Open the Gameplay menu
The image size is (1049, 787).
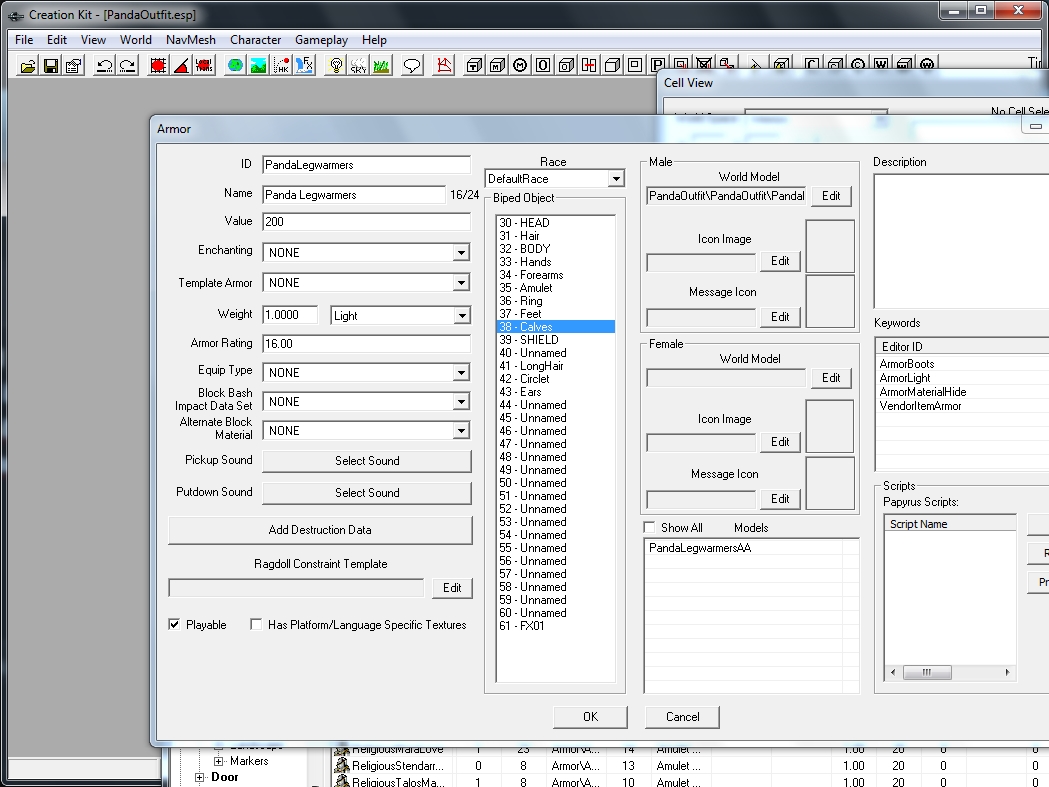[x=321, y=40]
